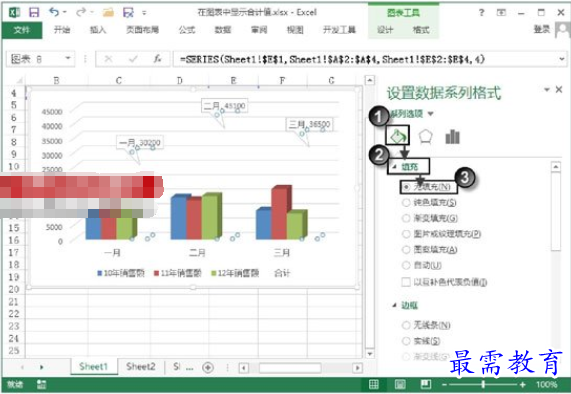
Task: Click the zoom in plus icon
Action: (x=523, y=384)
